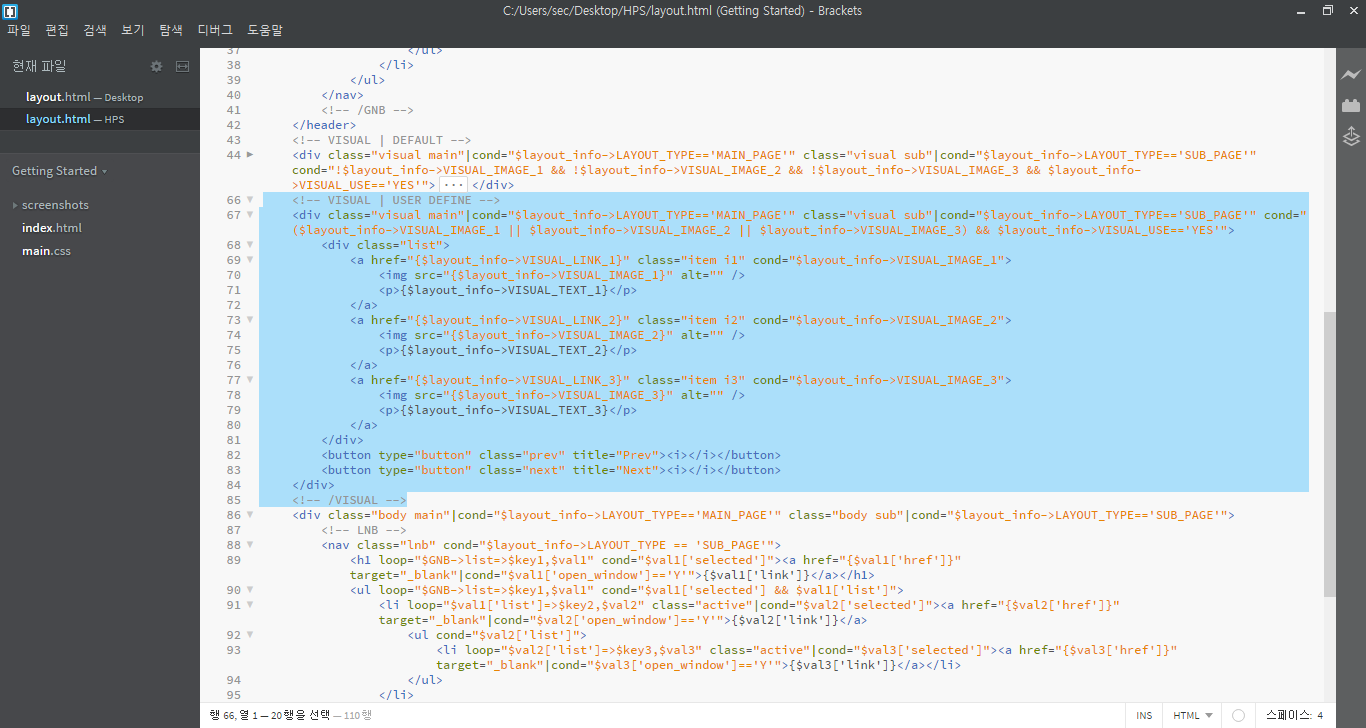1366x728 pixels.
Task: Open the Extension Manager brick icon
Action: tap(1351, 105)
